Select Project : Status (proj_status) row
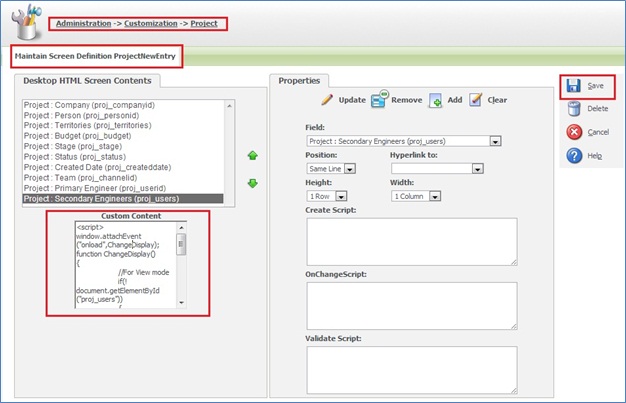This screenshot has height=403, width=626. 123,157
